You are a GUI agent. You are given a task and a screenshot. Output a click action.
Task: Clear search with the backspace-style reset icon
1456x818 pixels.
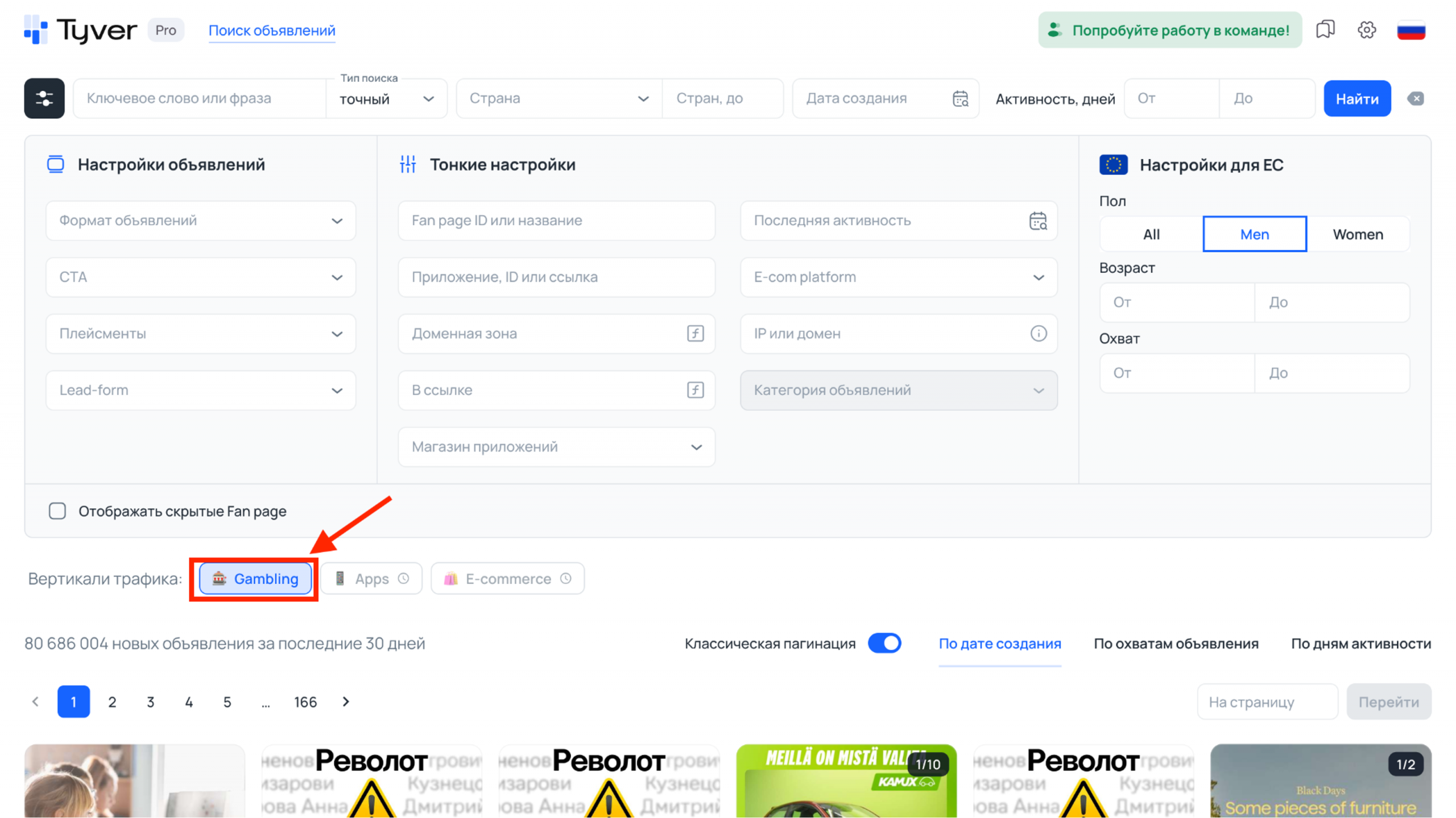coord(1416,98)
